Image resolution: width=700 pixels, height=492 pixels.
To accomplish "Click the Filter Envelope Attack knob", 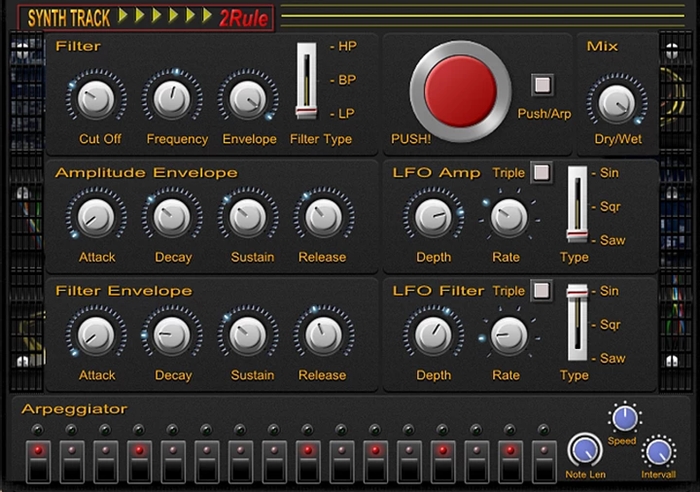I will [96, 335].
